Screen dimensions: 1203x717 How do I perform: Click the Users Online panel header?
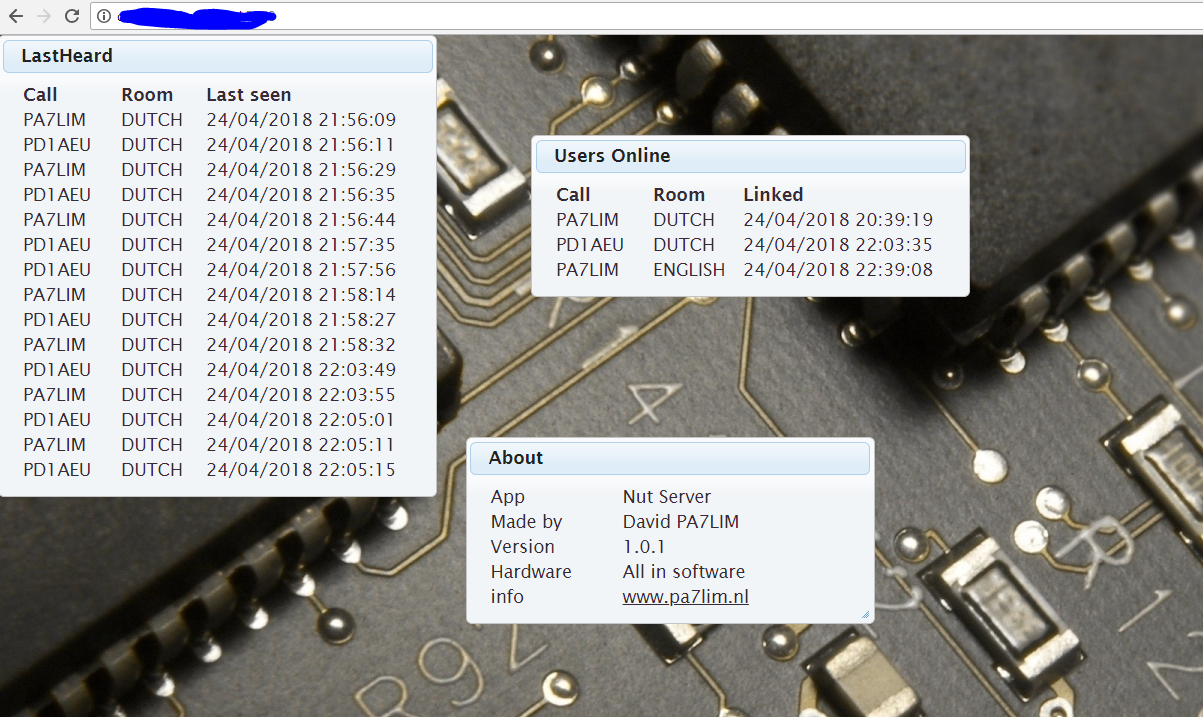750,156
